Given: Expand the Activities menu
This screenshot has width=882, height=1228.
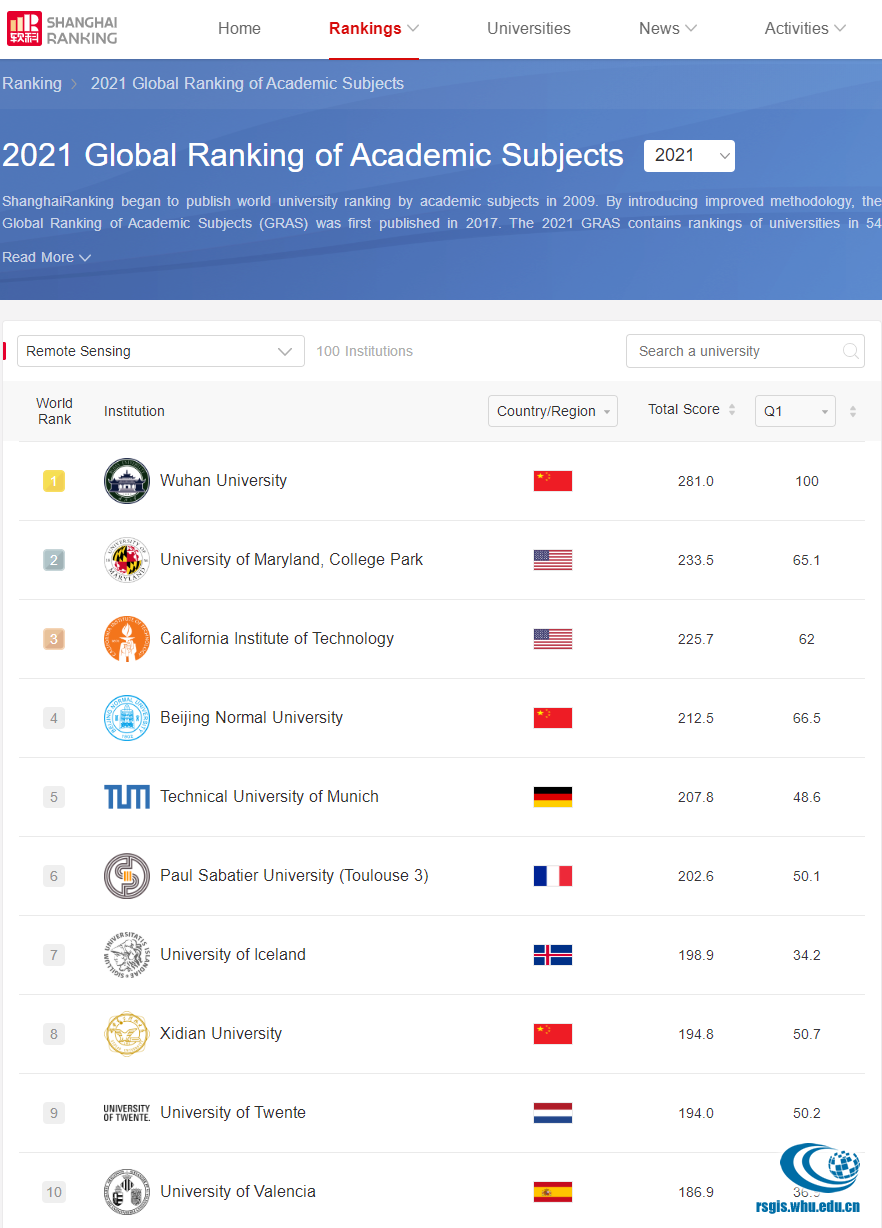Looking at the screenshot, I should coord(805,29).
